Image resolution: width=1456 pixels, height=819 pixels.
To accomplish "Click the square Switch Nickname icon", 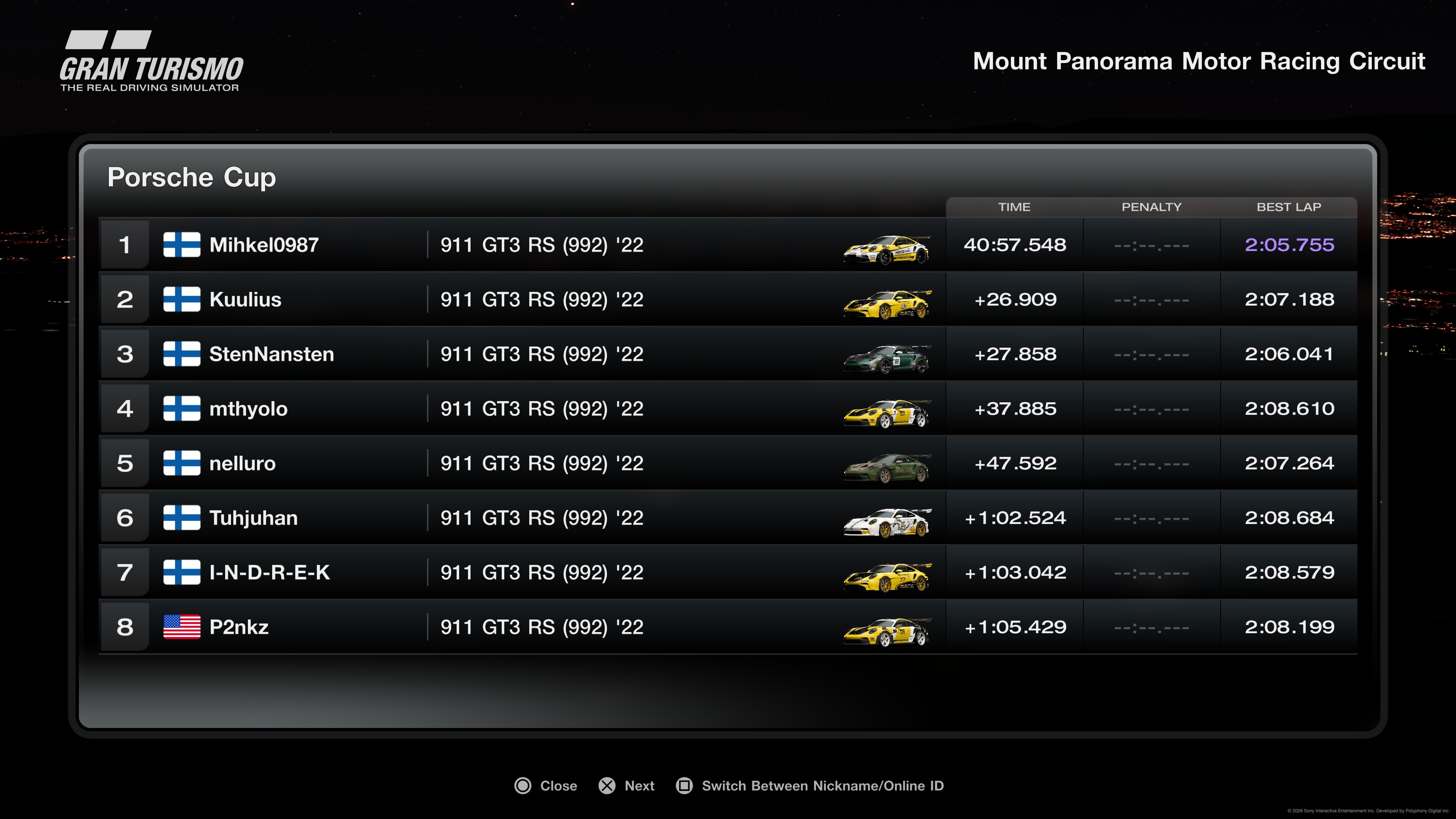I will (684, 786).
